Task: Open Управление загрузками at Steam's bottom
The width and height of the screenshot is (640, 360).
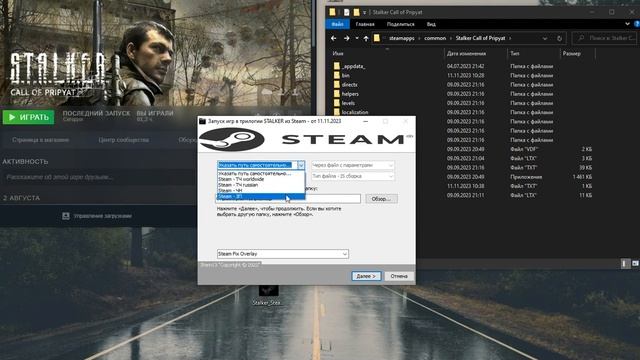Action: click(x=102, y=216)
